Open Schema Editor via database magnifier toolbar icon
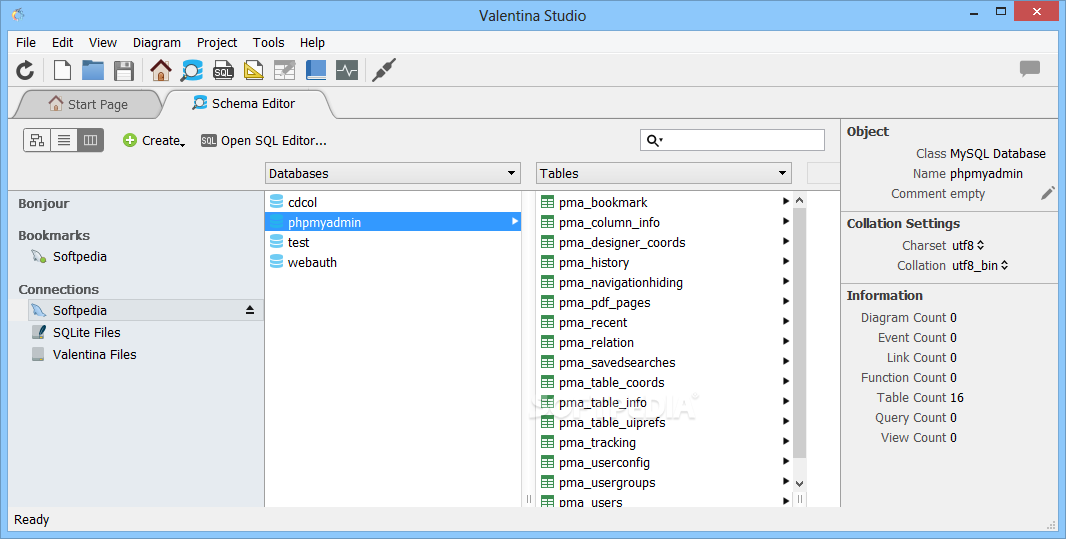 [192, 70]
